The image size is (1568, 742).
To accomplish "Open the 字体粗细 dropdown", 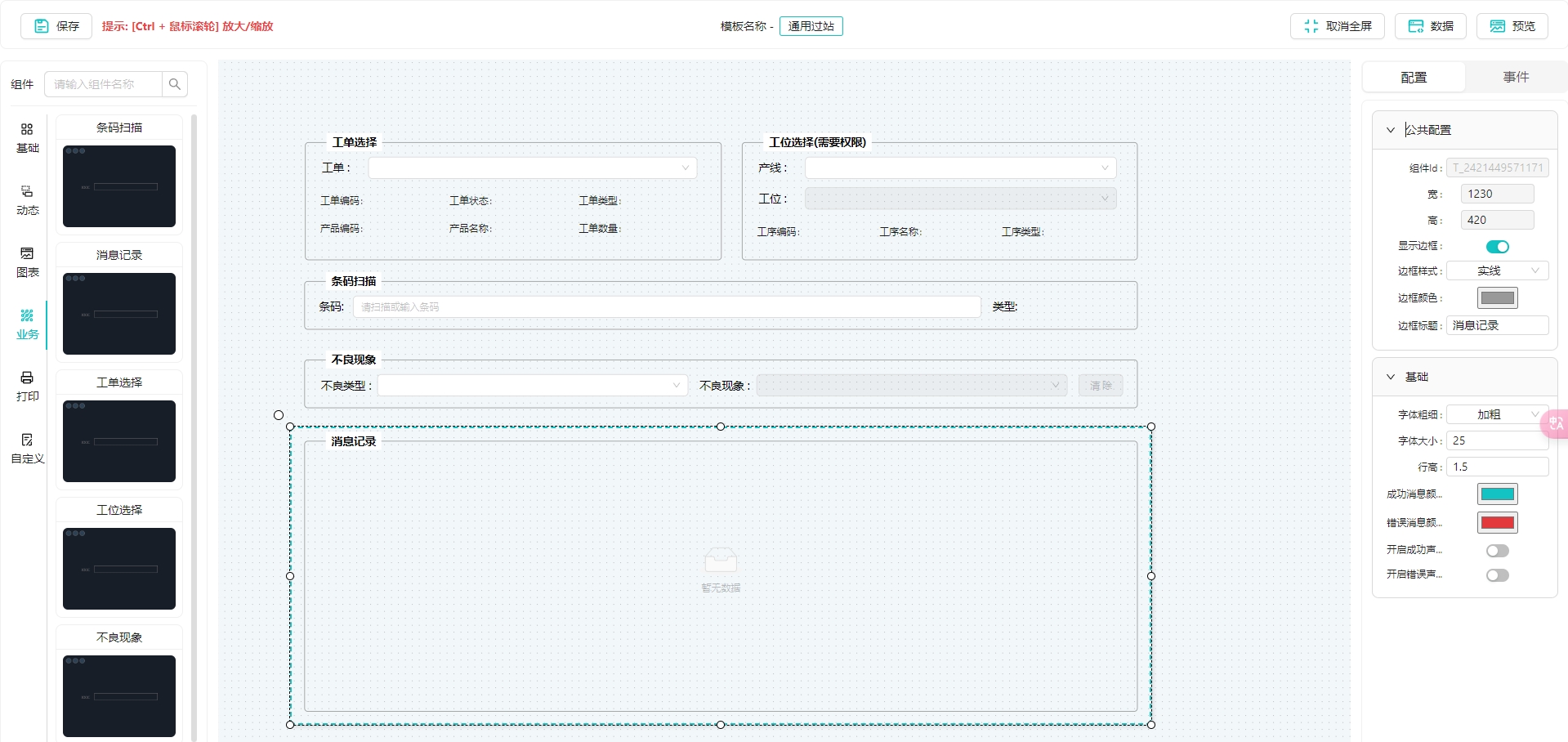I will click(1498, 414).
